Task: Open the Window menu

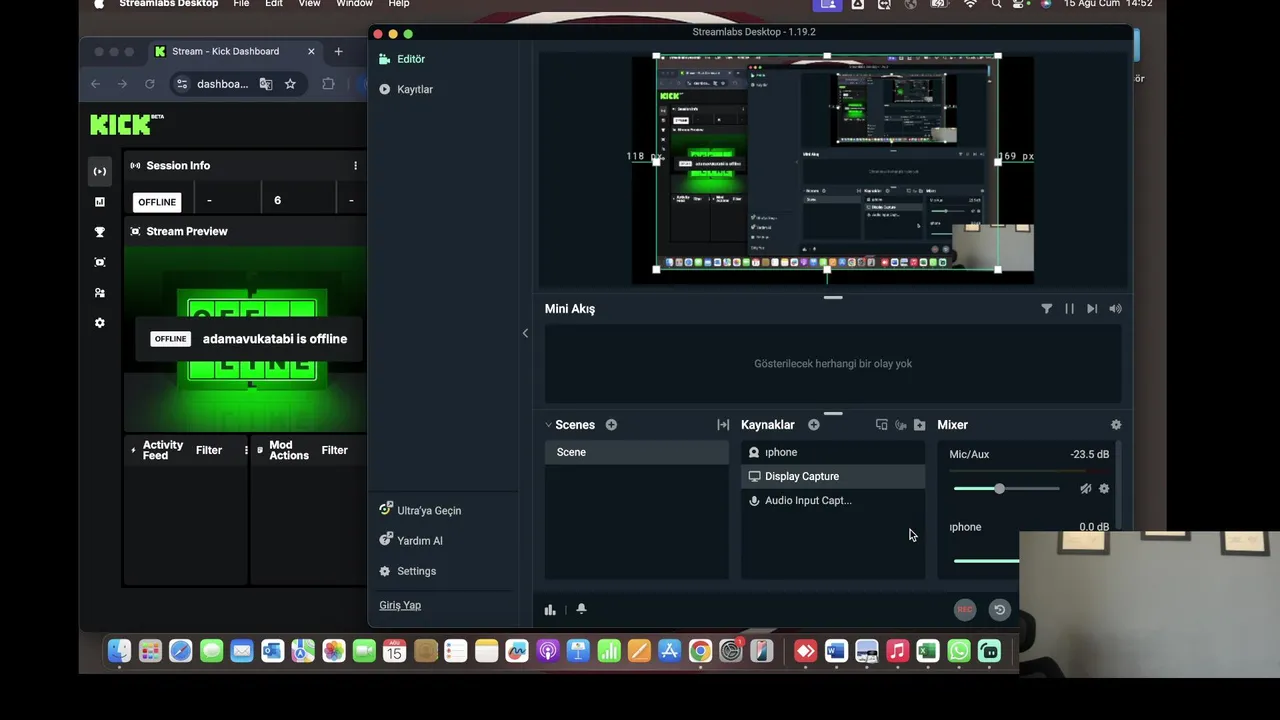Action: click(354, 4)
